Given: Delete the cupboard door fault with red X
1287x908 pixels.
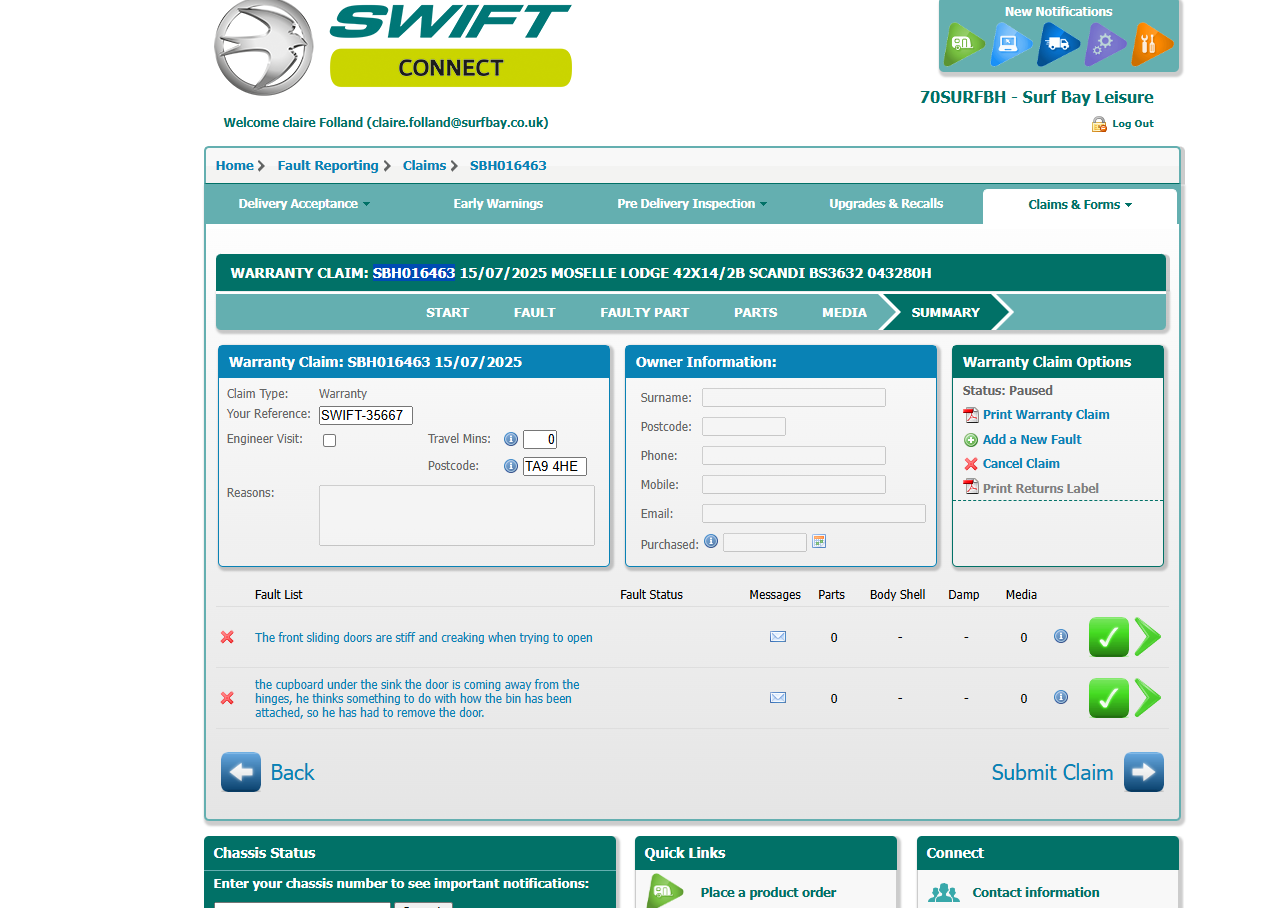Looking at the screenshot, I should point(227,698).
